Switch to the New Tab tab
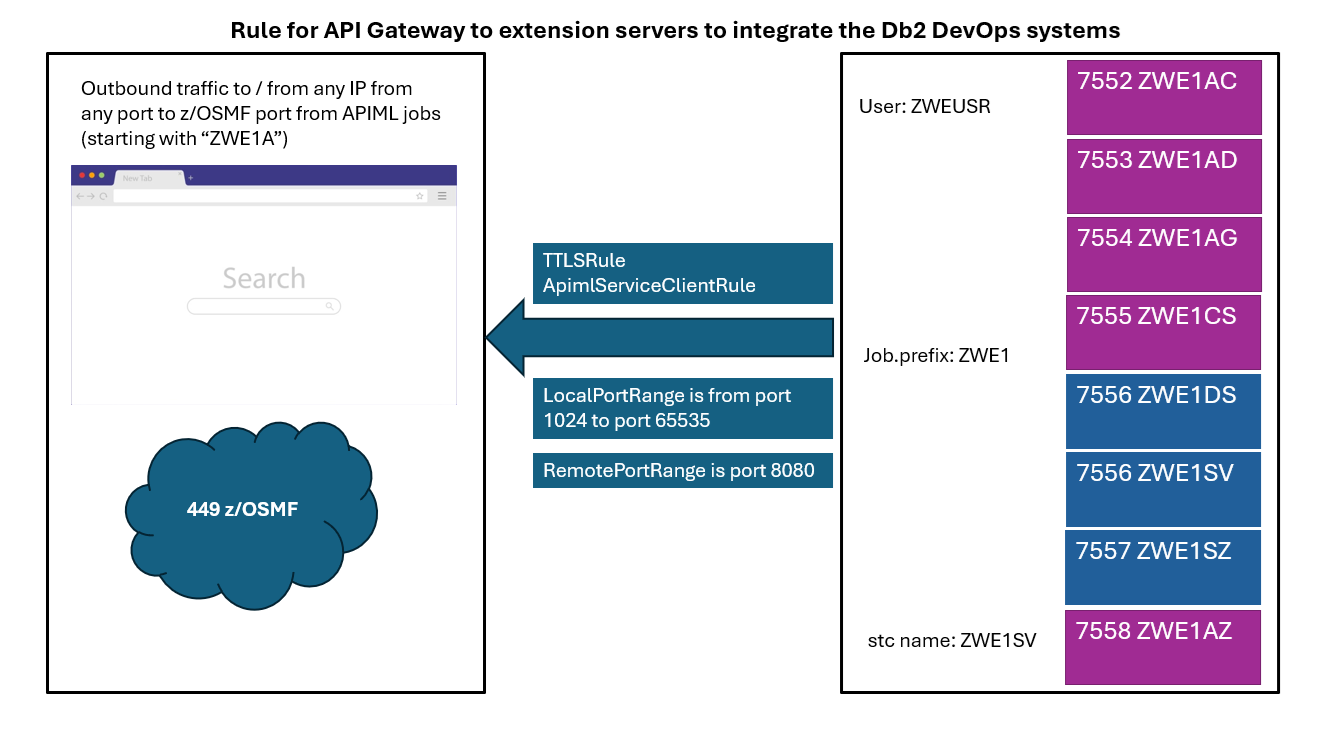This screenshot has width=1328, height=746. [138, 178]
